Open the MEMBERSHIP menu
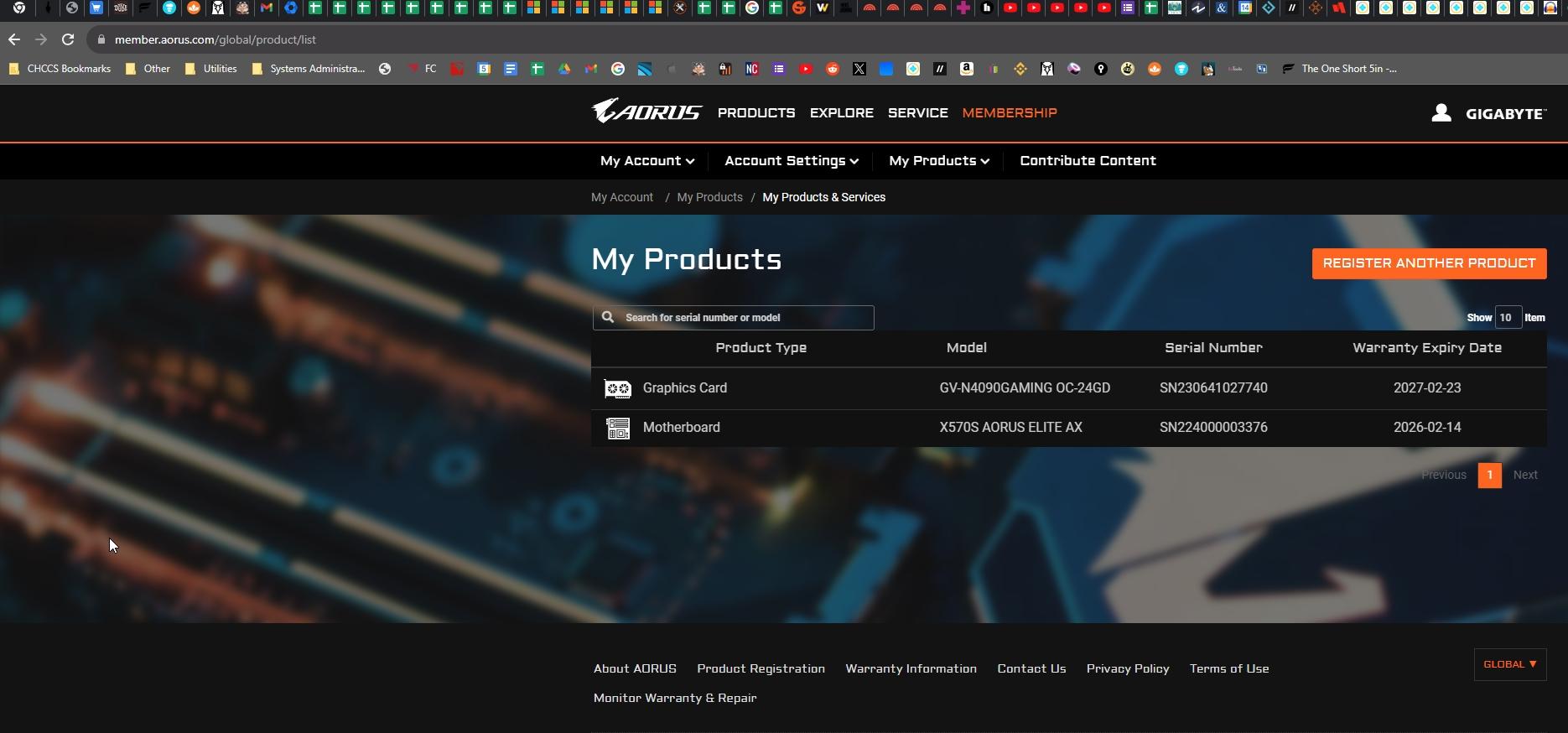Screen dimensions: 1568x733 point(1010,113)
